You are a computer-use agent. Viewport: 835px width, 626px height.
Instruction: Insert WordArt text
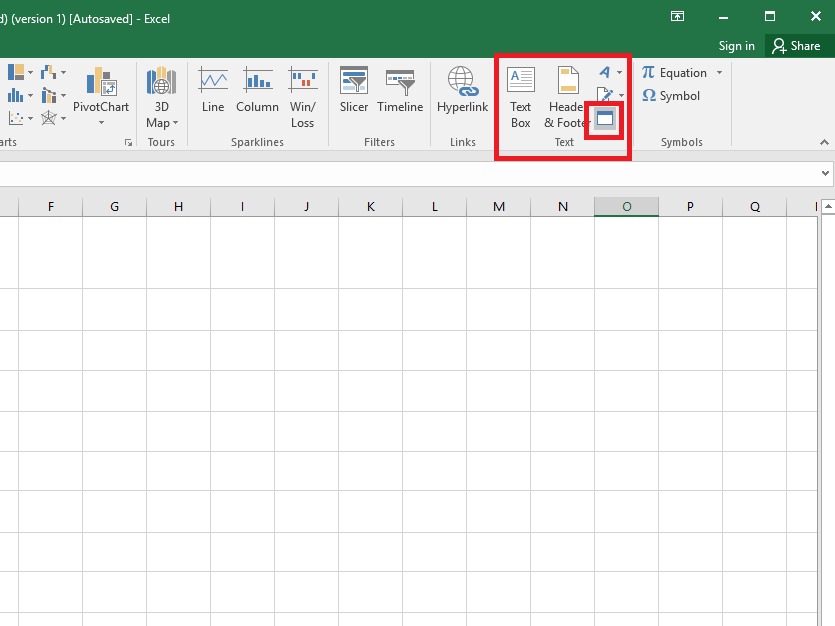605,72
